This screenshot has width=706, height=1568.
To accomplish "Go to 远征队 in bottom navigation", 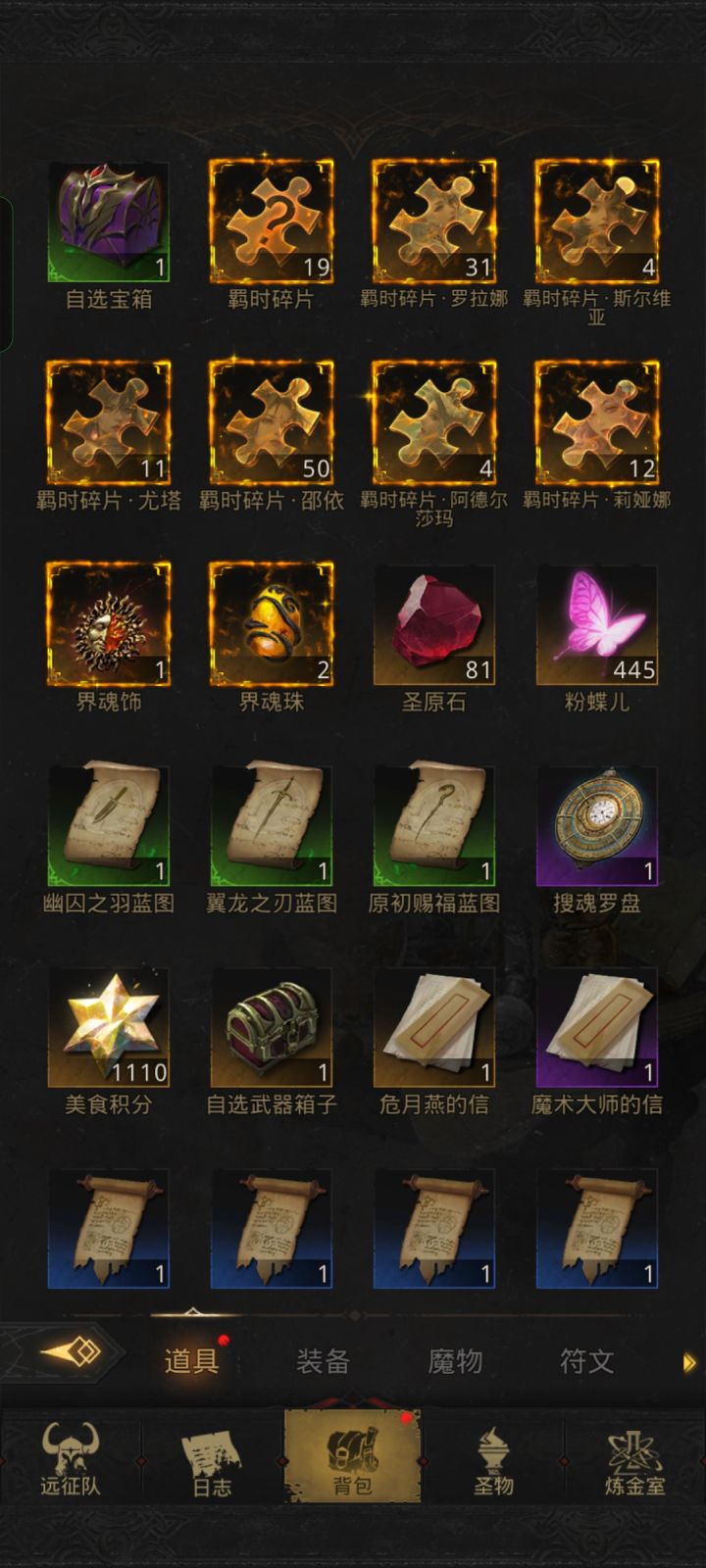I will tap(71, 1458).
